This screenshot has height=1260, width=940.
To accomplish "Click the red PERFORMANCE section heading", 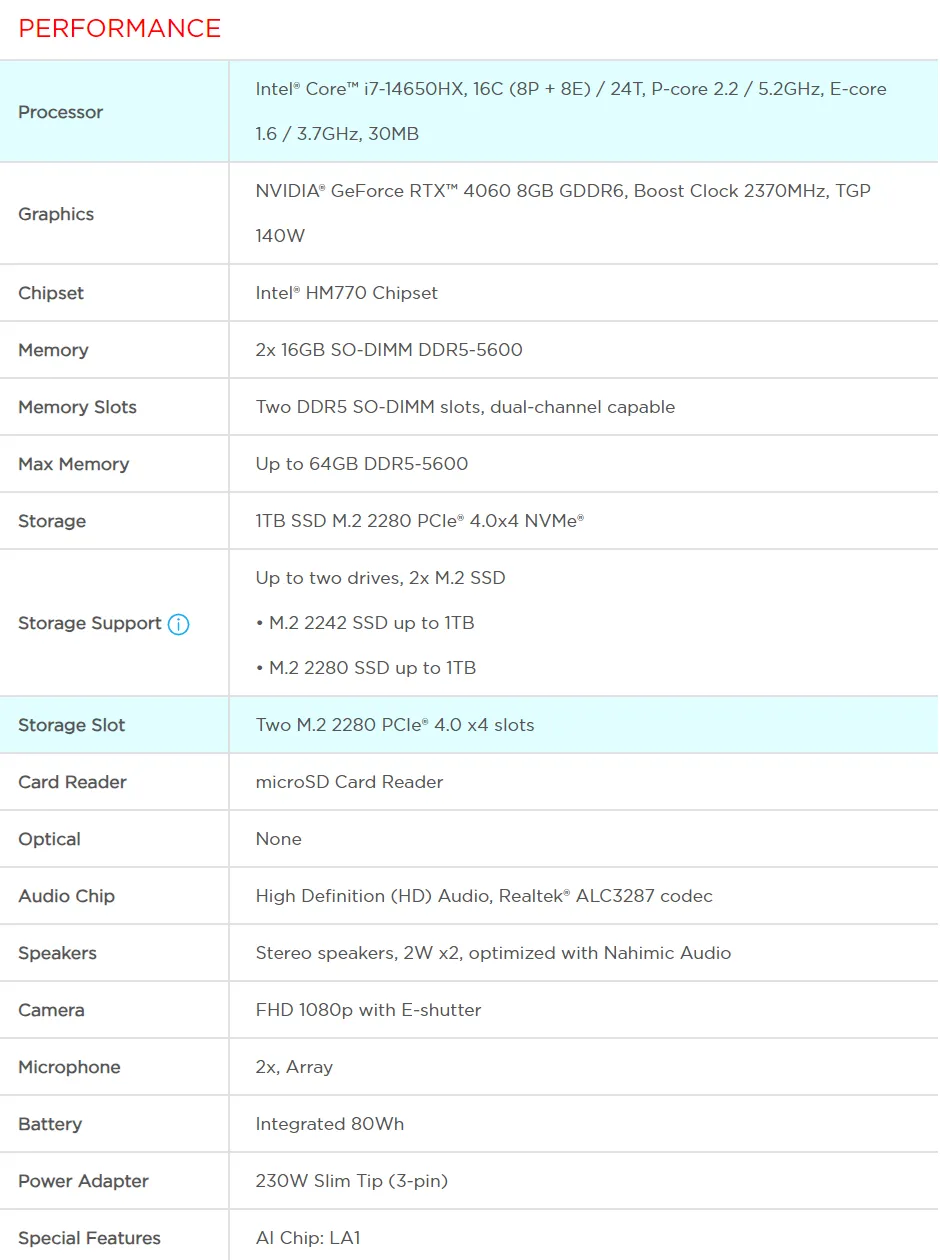I will (120, 29).
